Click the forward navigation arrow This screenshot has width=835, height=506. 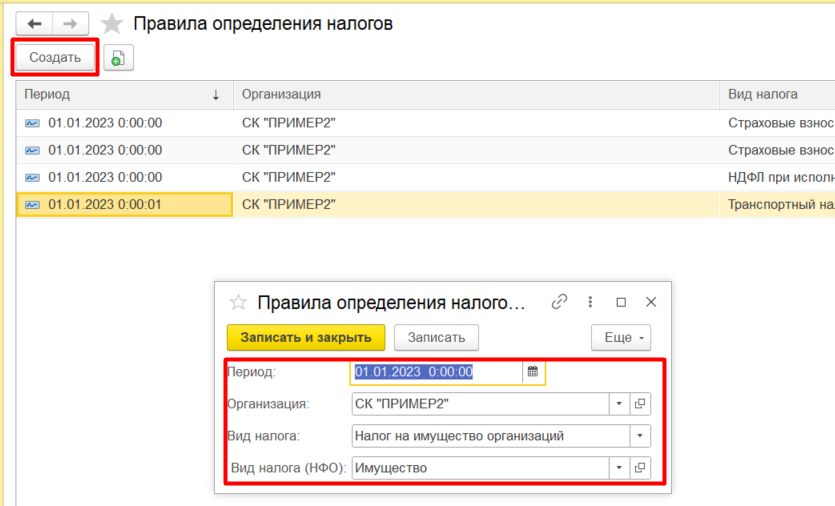[x=70, y=24]
